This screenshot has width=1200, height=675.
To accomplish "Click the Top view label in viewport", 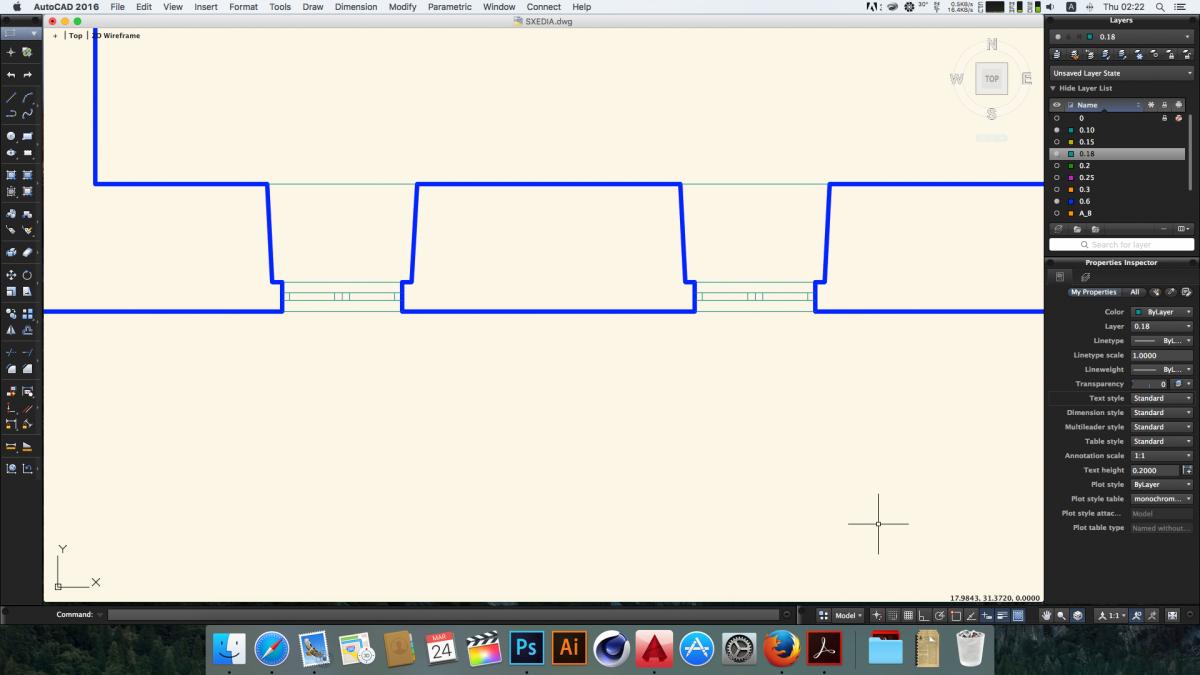I will [76, 35].
